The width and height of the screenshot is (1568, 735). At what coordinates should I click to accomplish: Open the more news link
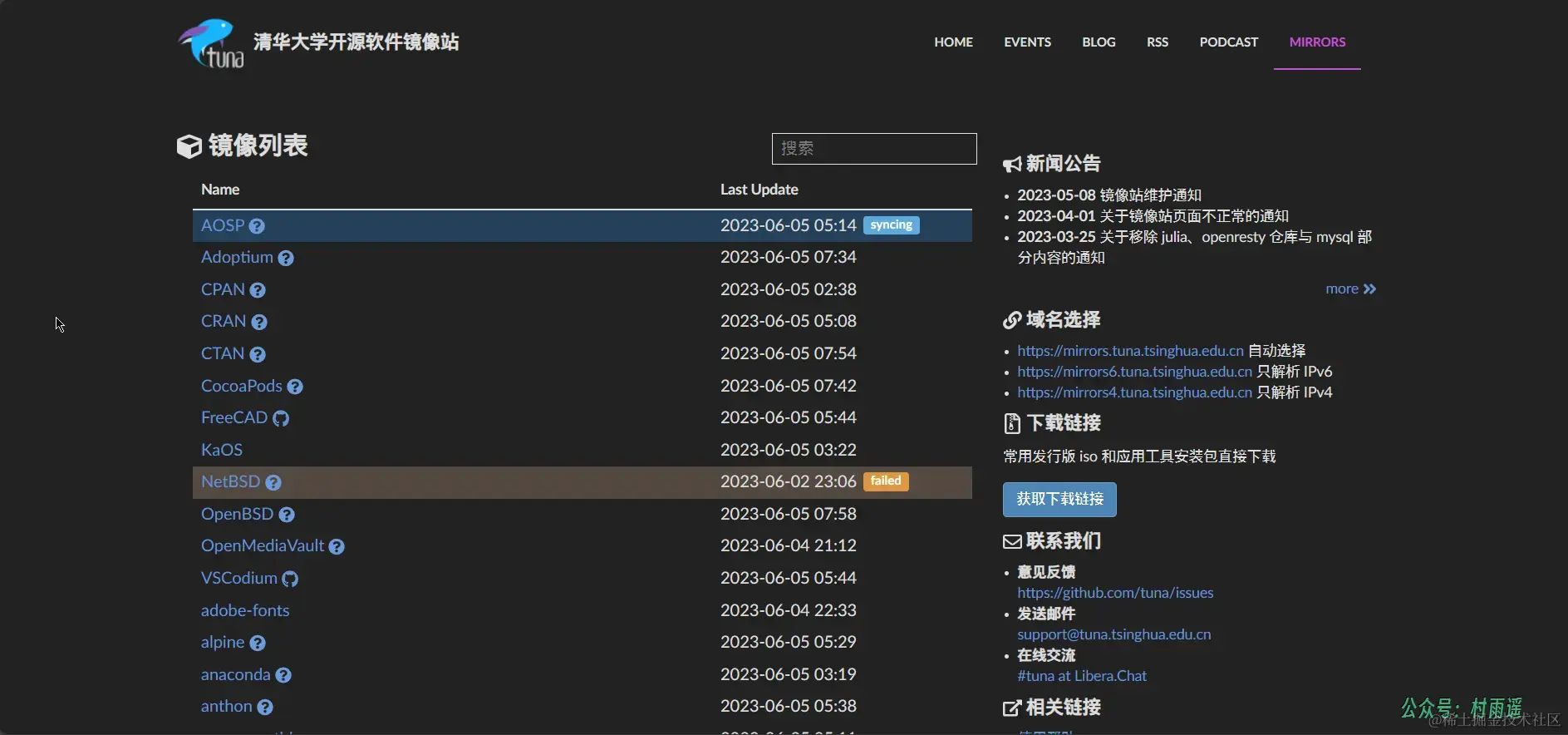(1350, 289)
